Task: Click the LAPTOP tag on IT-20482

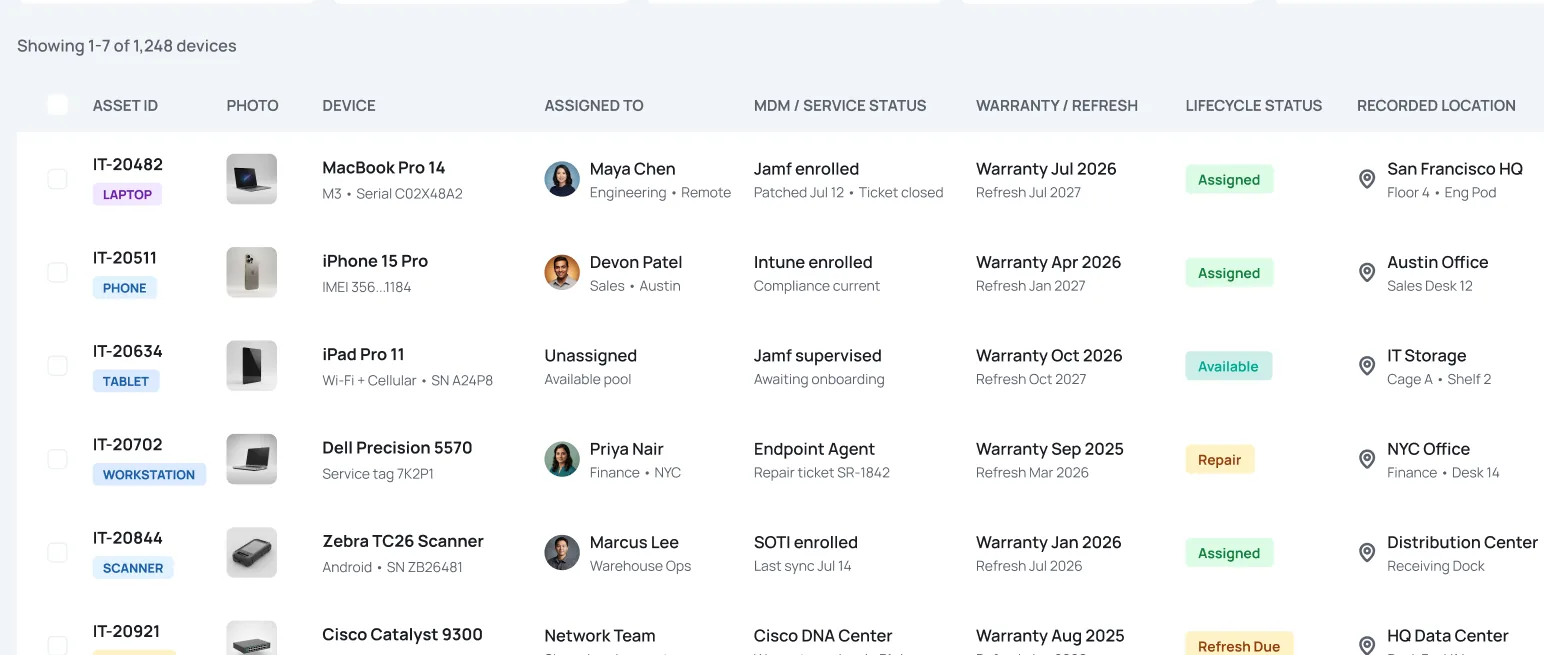Action: point(127,194)
